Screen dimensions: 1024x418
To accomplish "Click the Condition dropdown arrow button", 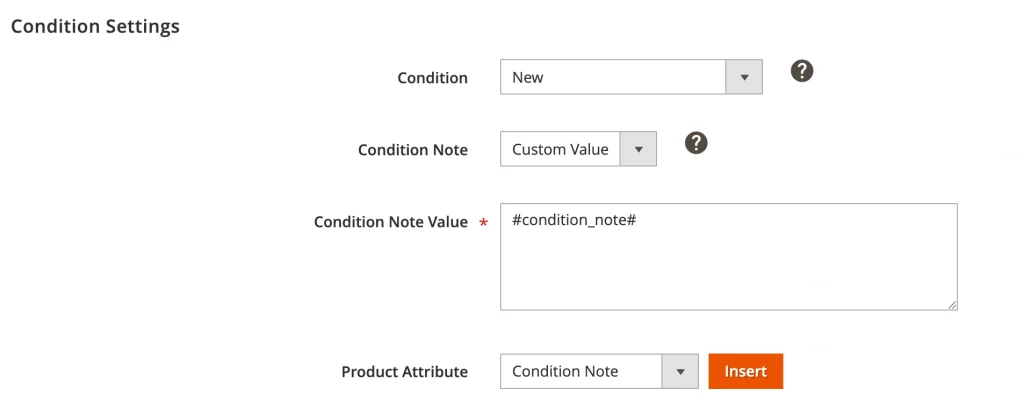I will click(x=744, y=77).
